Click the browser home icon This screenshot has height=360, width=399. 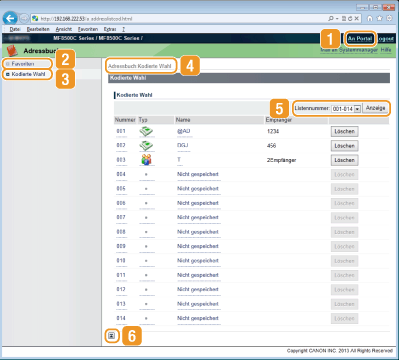click(x=370, y=19)
